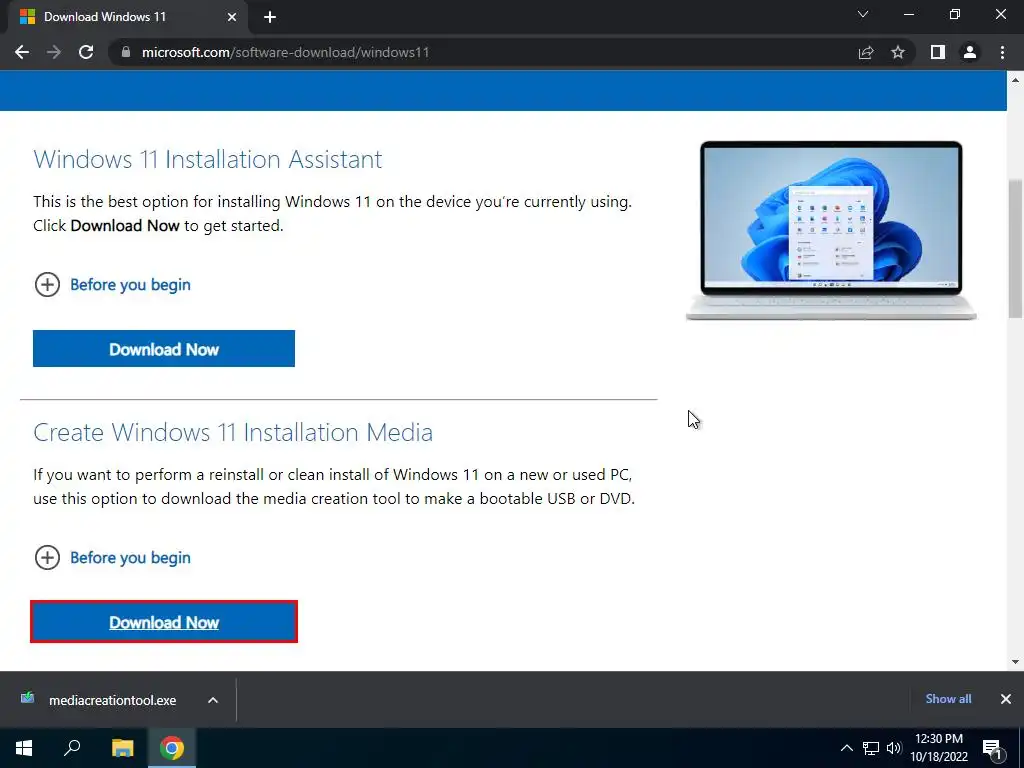Show hidden system tray icons
1024x768 pixels.
coord(846,748)
